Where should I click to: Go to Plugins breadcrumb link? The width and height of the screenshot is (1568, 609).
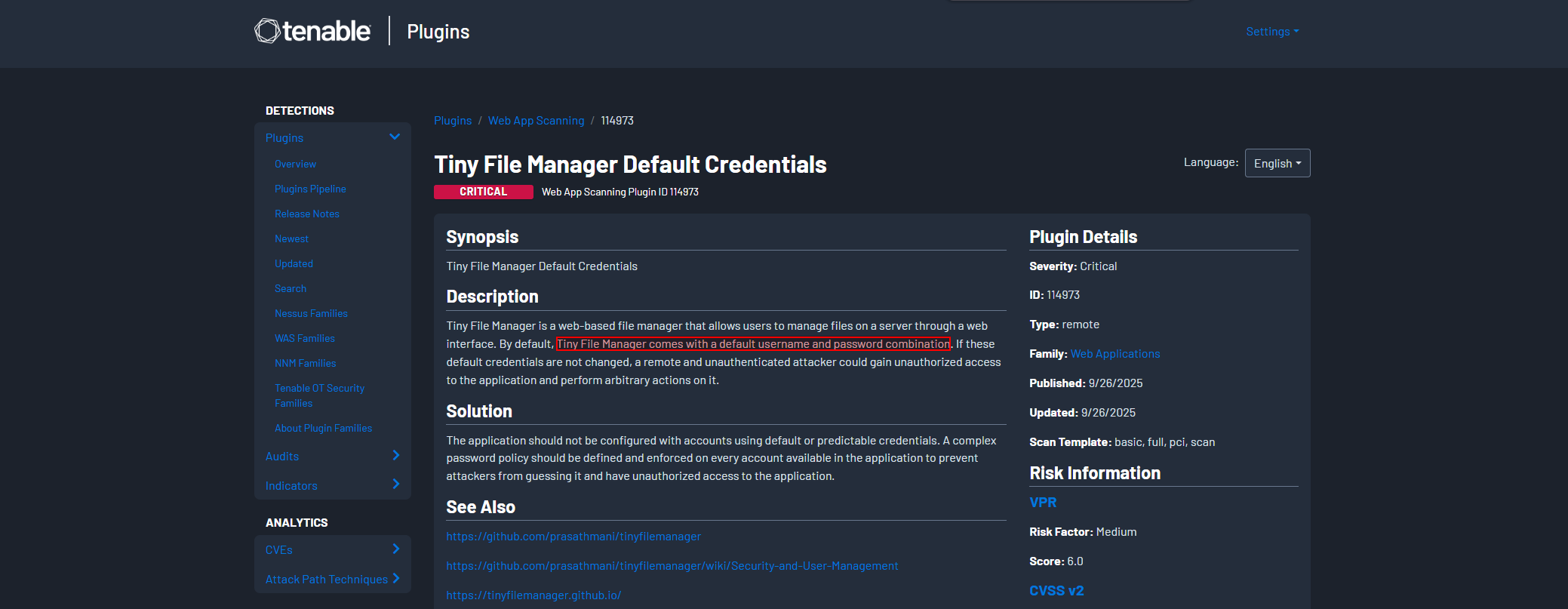click(452, 121)
